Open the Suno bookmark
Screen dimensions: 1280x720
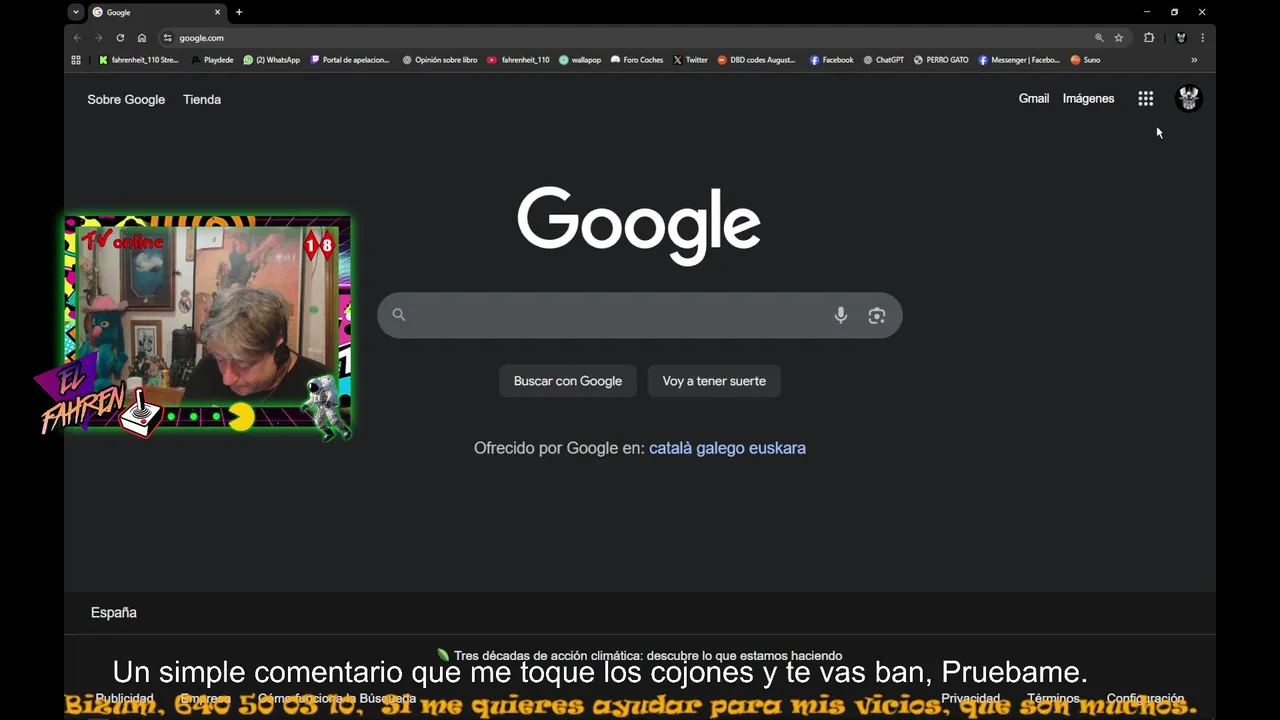[x=1085, y=60]
